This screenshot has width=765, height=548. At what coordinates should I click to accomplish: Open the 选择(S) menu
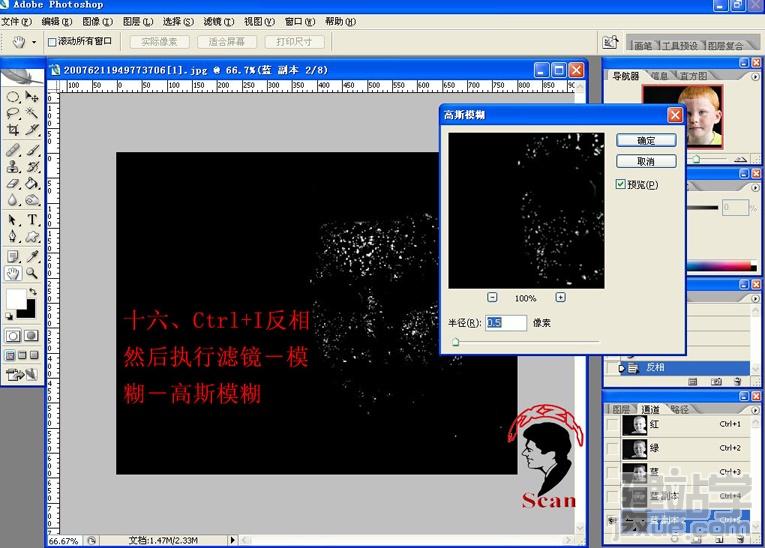[x=178, y=21]
